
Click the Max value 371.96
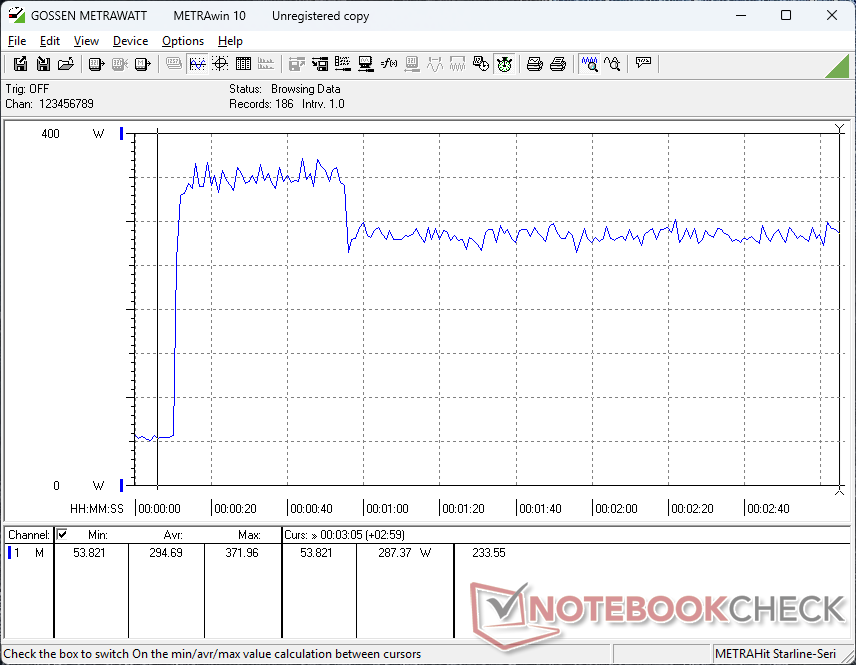(242, 553)
